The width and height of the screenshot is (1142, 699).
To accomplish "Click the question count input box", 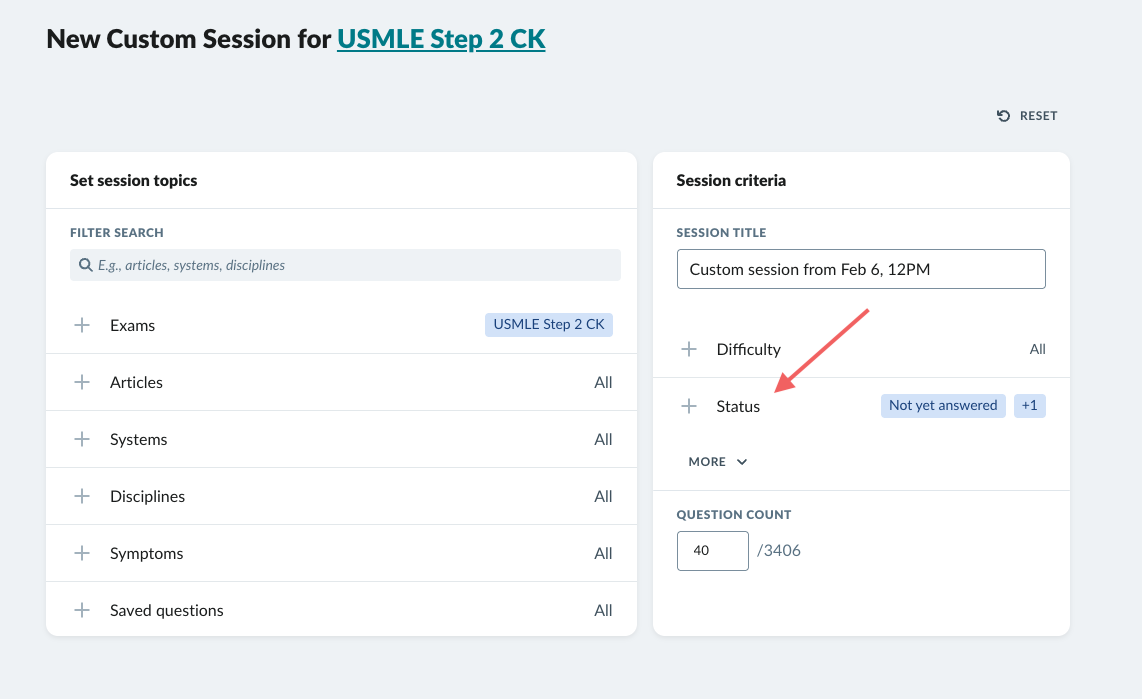I will 712,550.
